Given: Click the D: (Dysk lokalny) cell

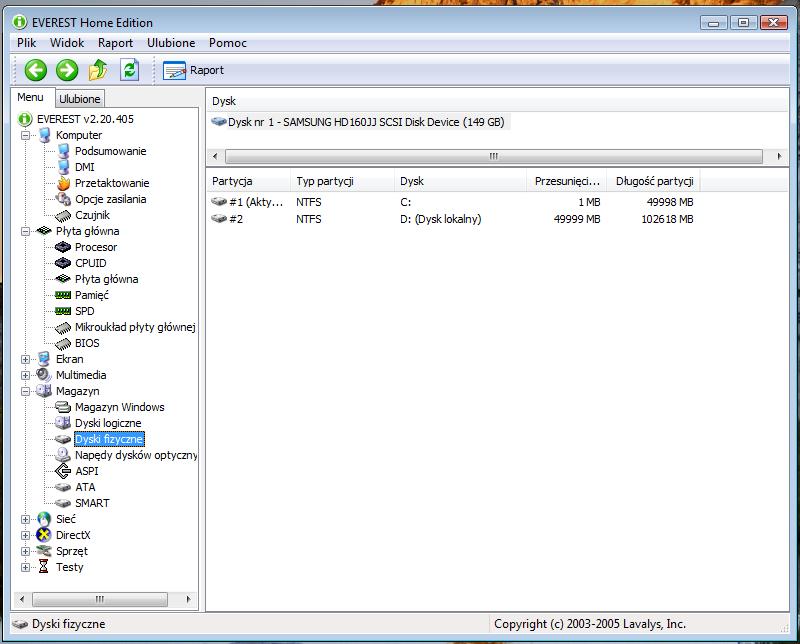Looking at the screenshot, I should tap(440, 219).
